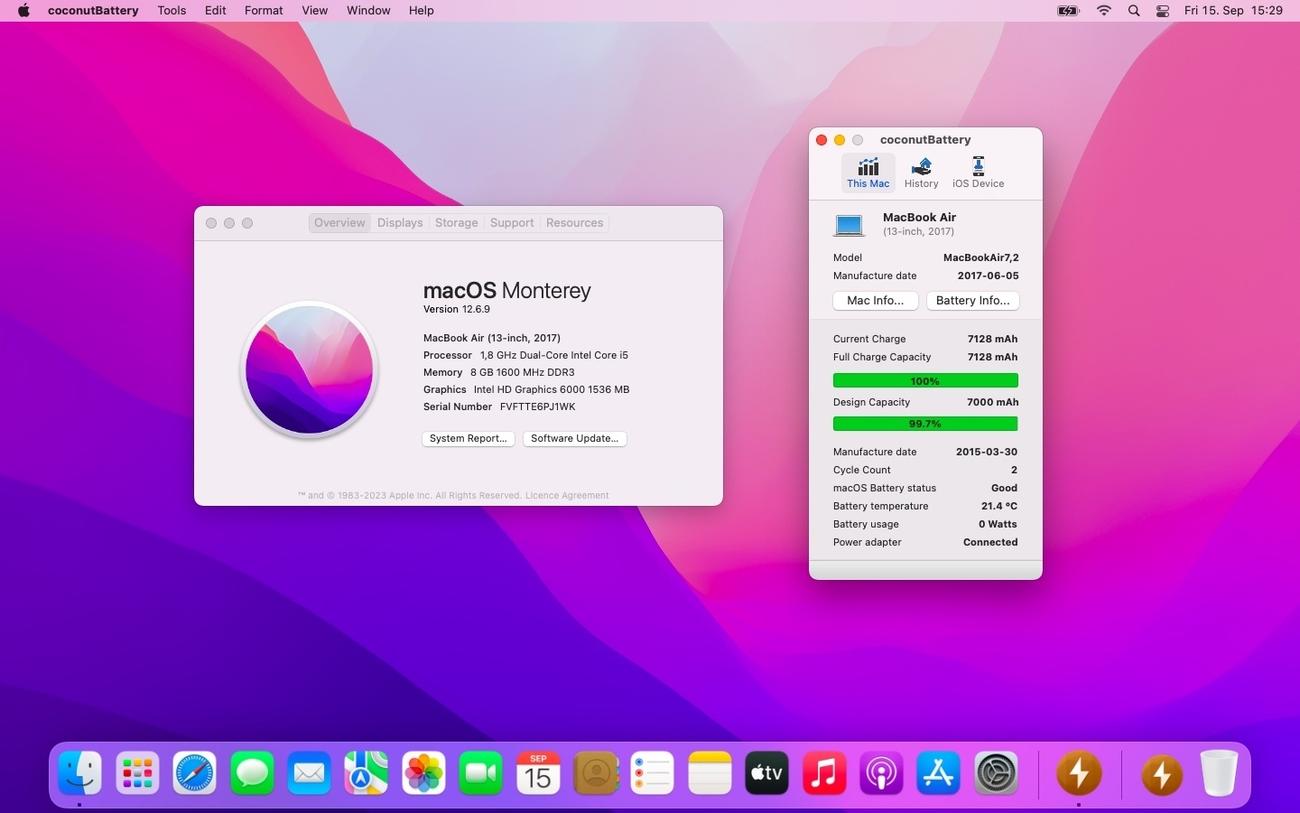Viewport: 1300px width, 813px height.
Task: Select This Mac toolbar icon in coconutBattery
Action: (868, 173)
